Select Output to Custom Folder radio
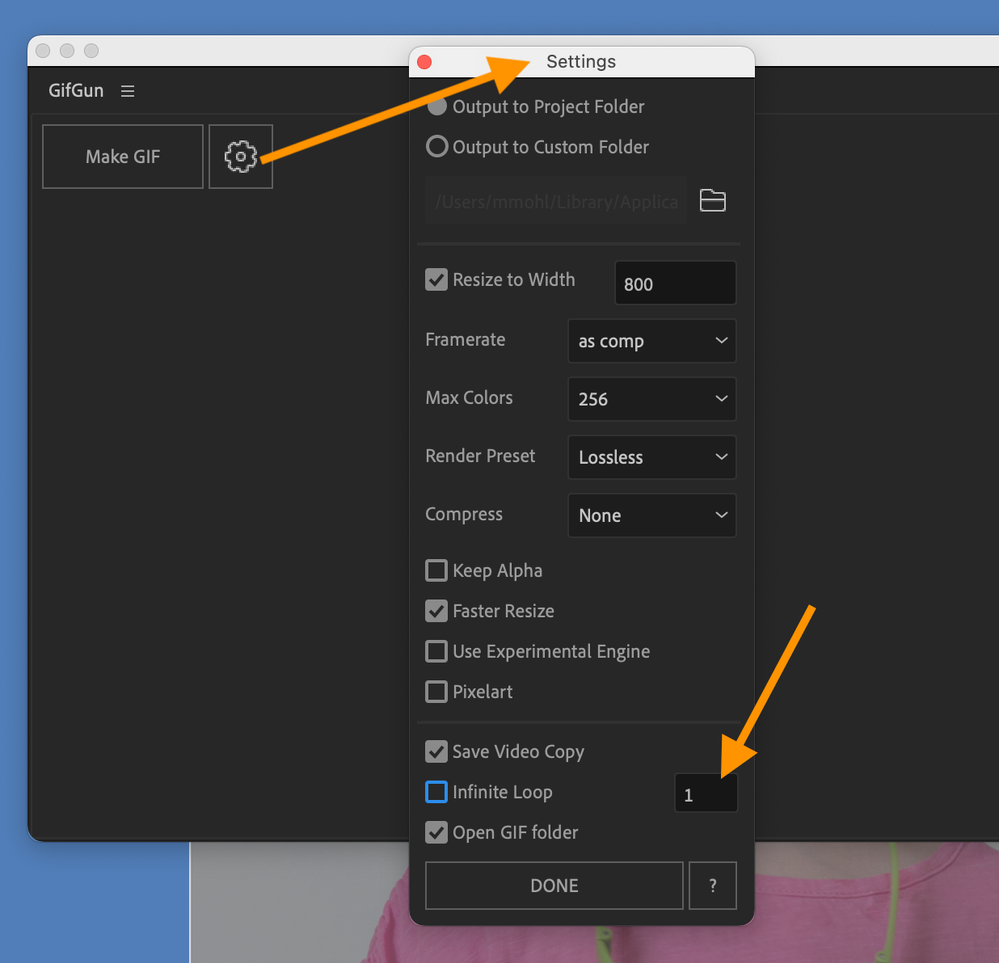 pos(437,147)
